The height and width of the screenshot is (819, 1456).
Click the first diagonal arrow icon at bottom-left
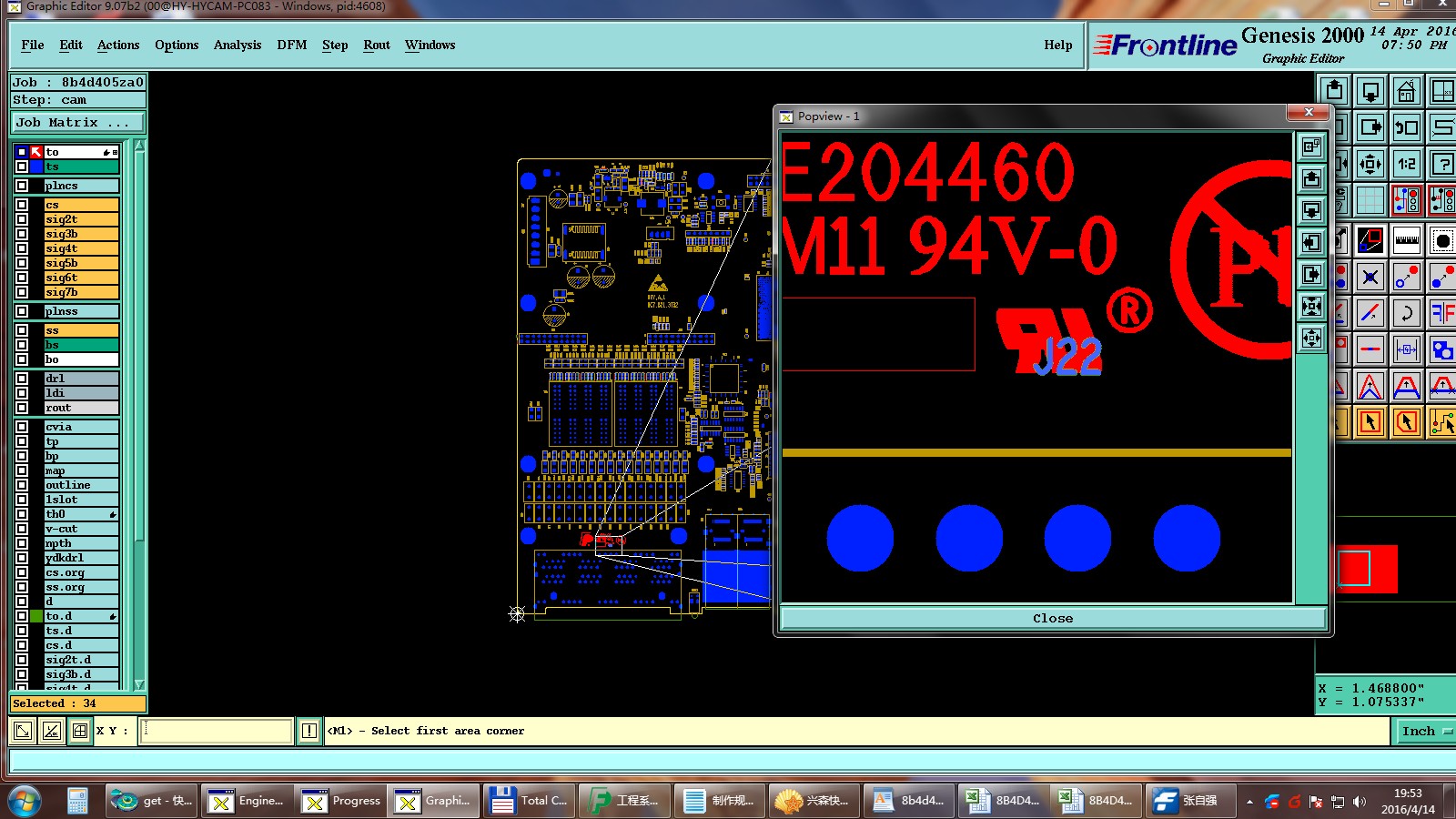[x=23, y=731]
